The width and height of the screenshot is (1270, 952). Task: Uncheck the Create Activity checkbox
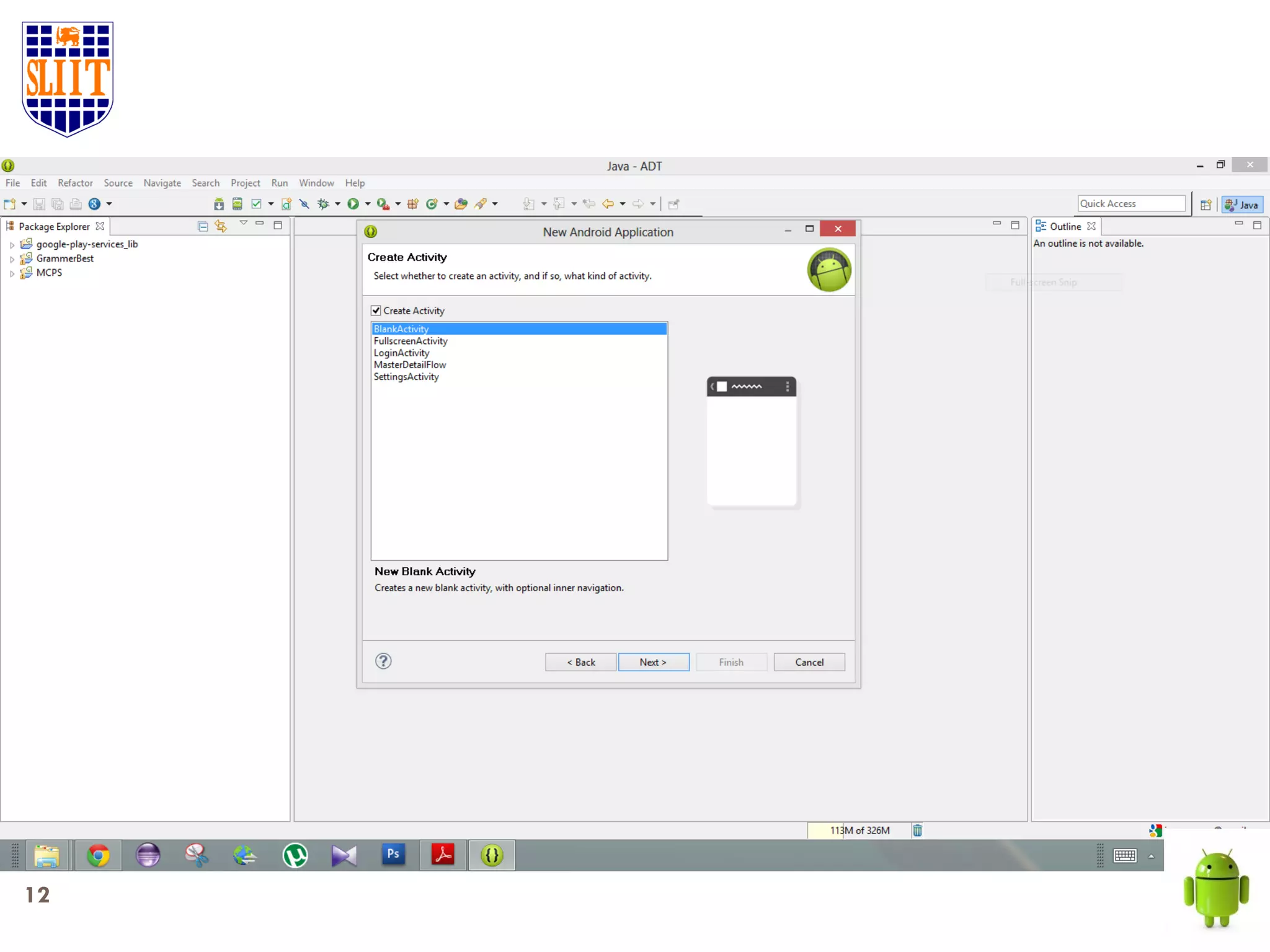click(x=376, y=311)
